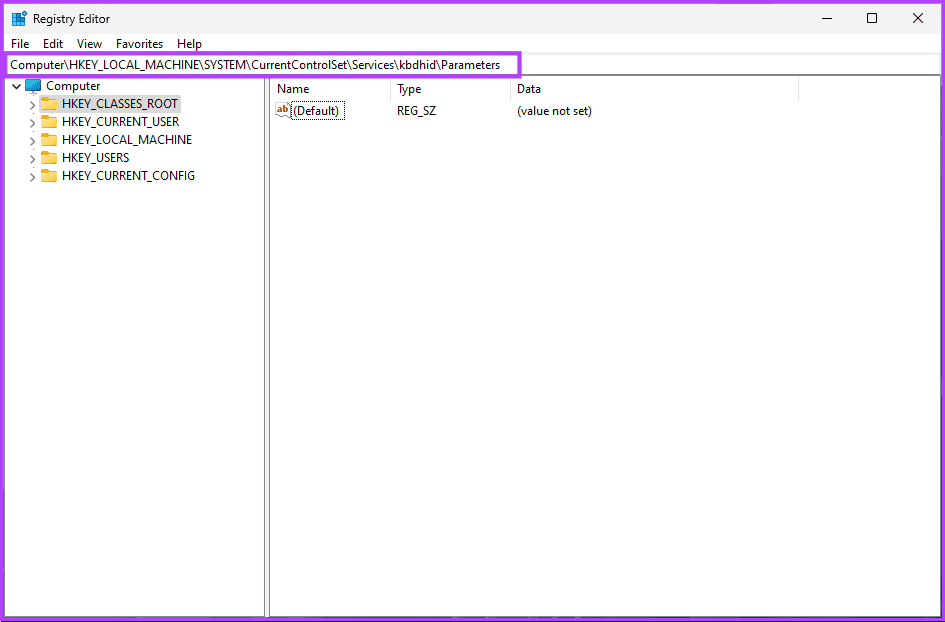Viewport: 945px width, 622px height.
Task: Click the HKEY_CURRENT_CONFIG folder icon
Action: pyautogui.click(x=49, y=176)
